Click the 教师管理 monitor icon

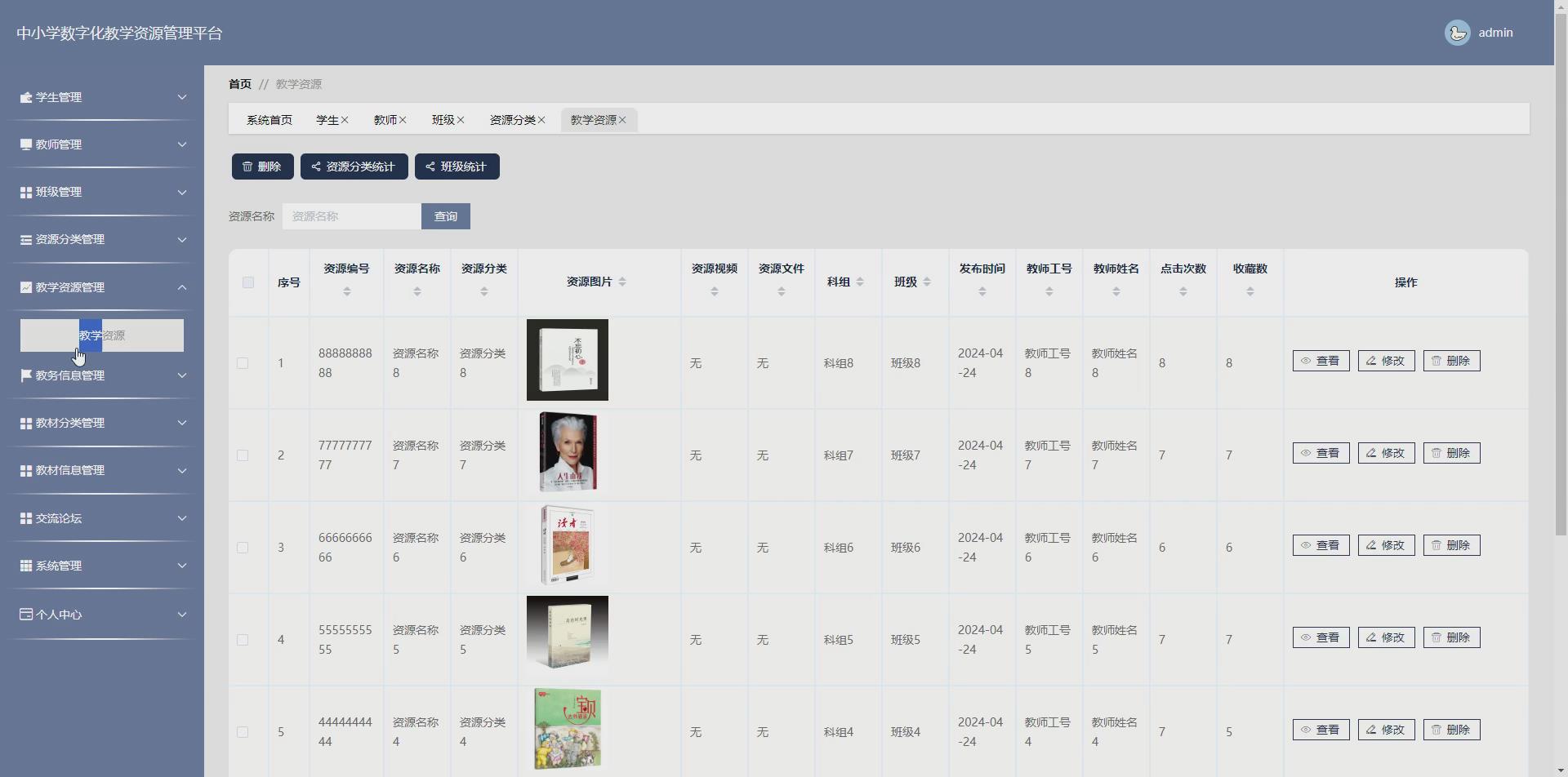[x=26, y=144]
